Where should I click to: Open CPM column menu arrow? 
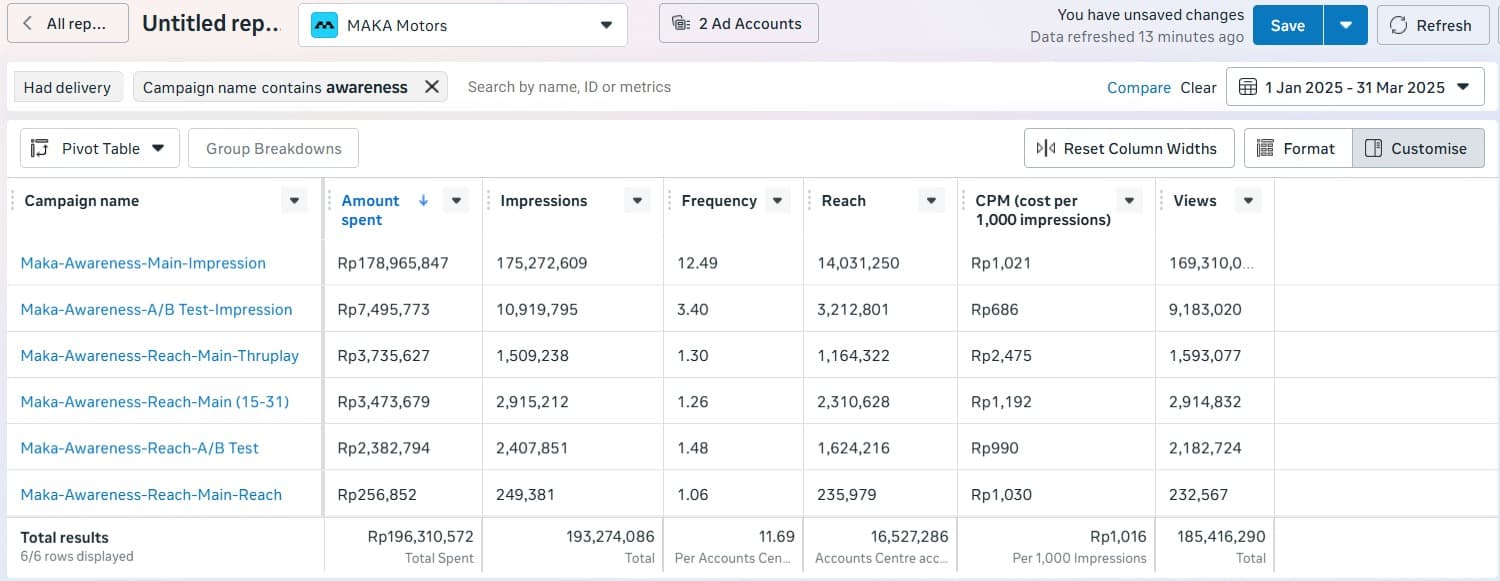(1129, 201)
